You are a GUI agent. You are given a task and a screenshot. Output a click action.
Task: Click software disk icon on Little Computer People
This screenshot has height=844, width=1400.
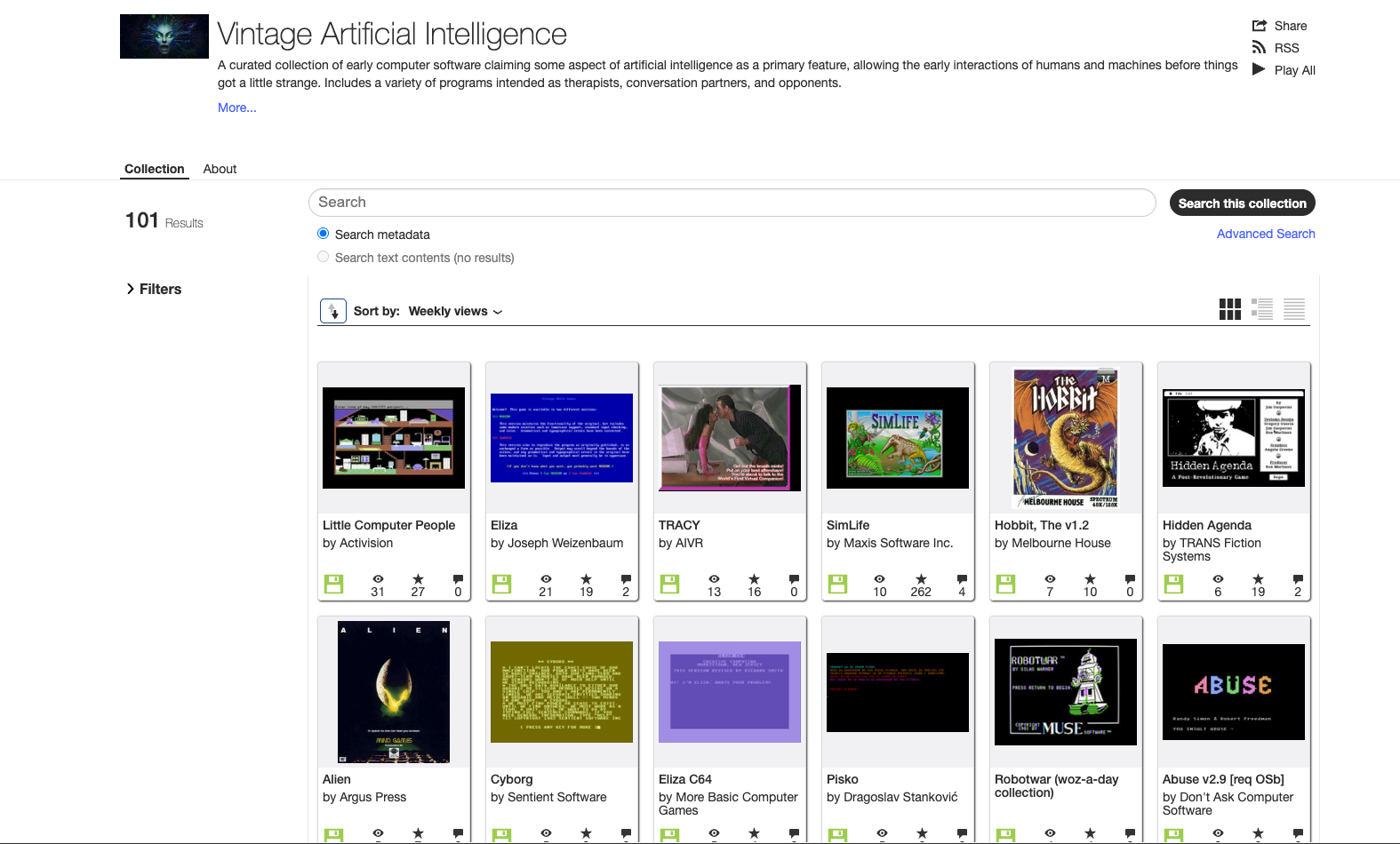(x=333, y=584)
